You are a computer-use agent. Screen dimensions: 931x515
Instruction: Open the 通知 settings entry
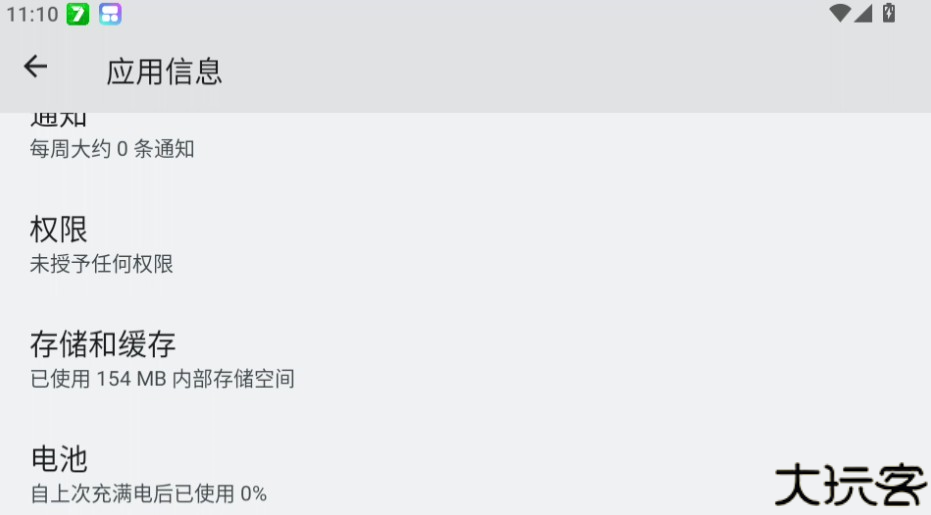click(58, 120)
